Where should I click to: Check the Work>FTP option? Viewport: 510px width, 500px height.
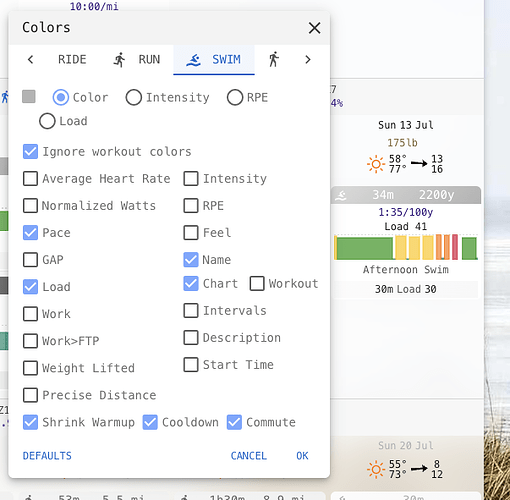pyautogui.click(x=30, y=341)
